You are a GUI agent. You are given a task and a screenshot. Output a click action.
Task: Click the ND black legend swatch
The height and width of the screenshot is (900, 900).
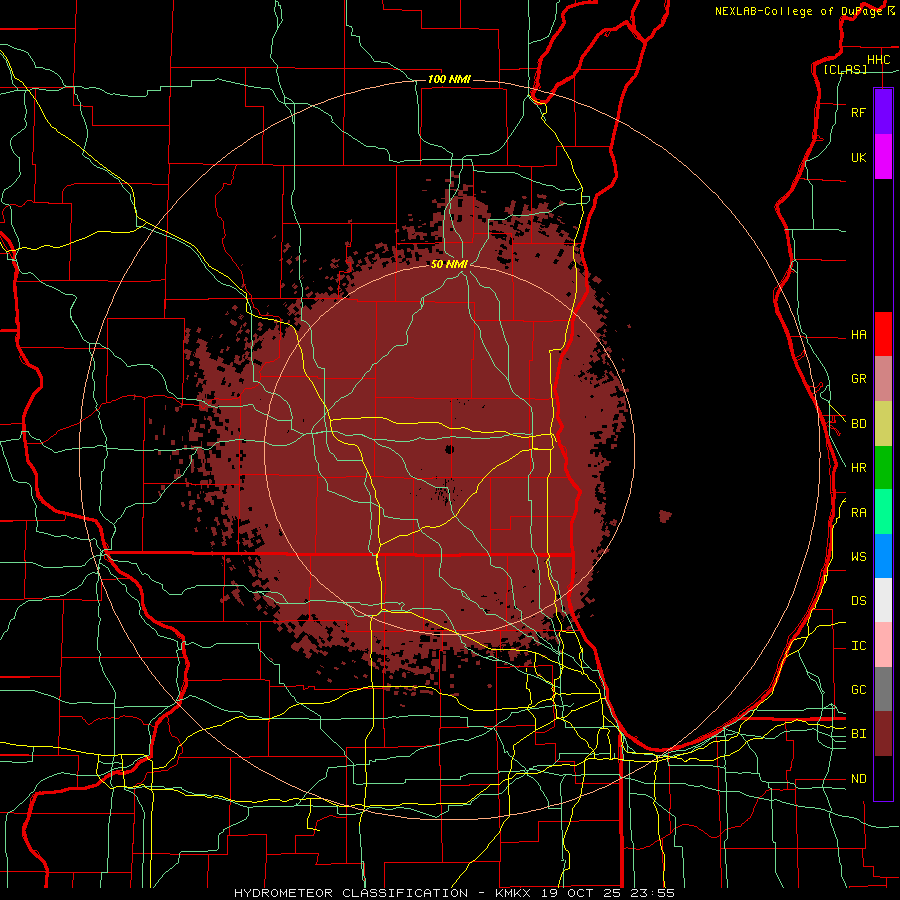click(883, 778)
